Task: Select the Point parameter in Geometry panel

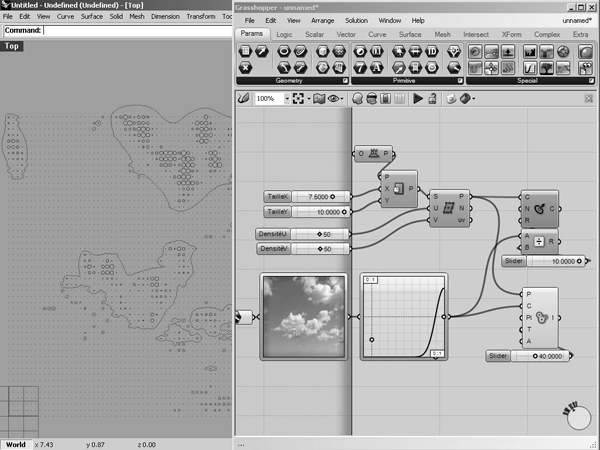Action: tap(245, 68)
